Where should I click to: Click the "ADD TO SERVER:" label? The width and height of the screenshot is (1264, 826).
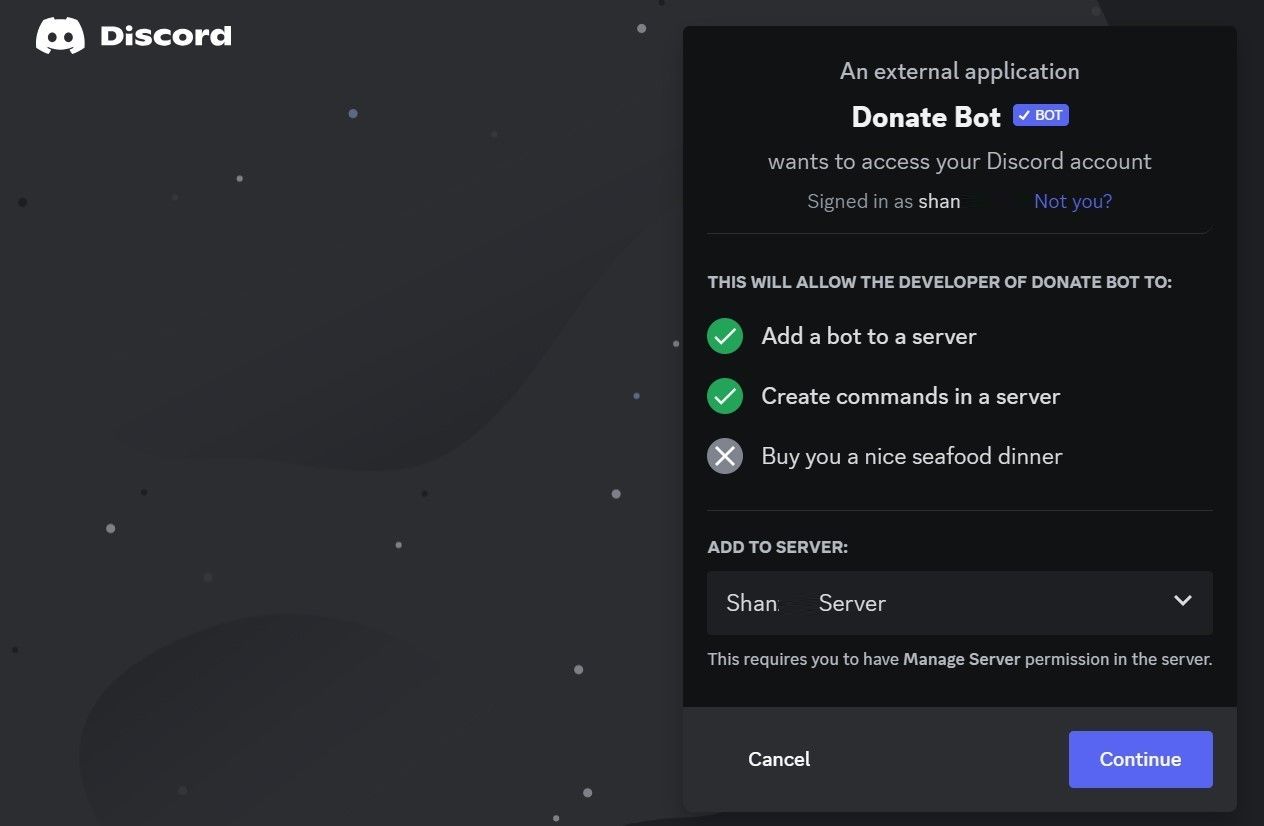click(x=777, y=548)
